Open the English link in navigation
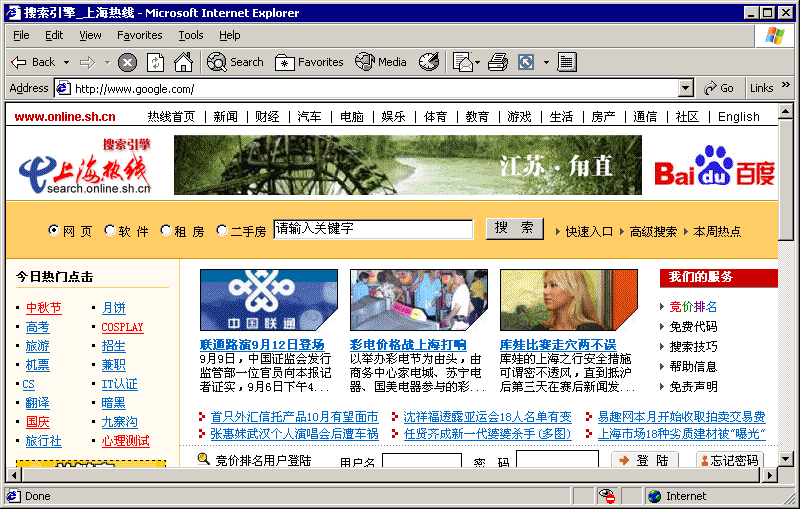Image resolution: width=800 pixels, height=509 pixels. 738,117
